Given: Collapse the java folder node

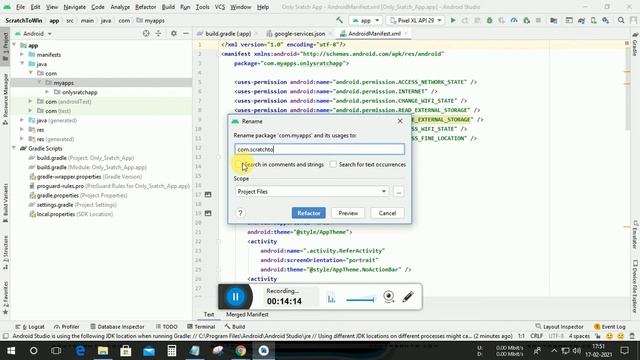Looking at the screenshot, I should click(22, 64).
